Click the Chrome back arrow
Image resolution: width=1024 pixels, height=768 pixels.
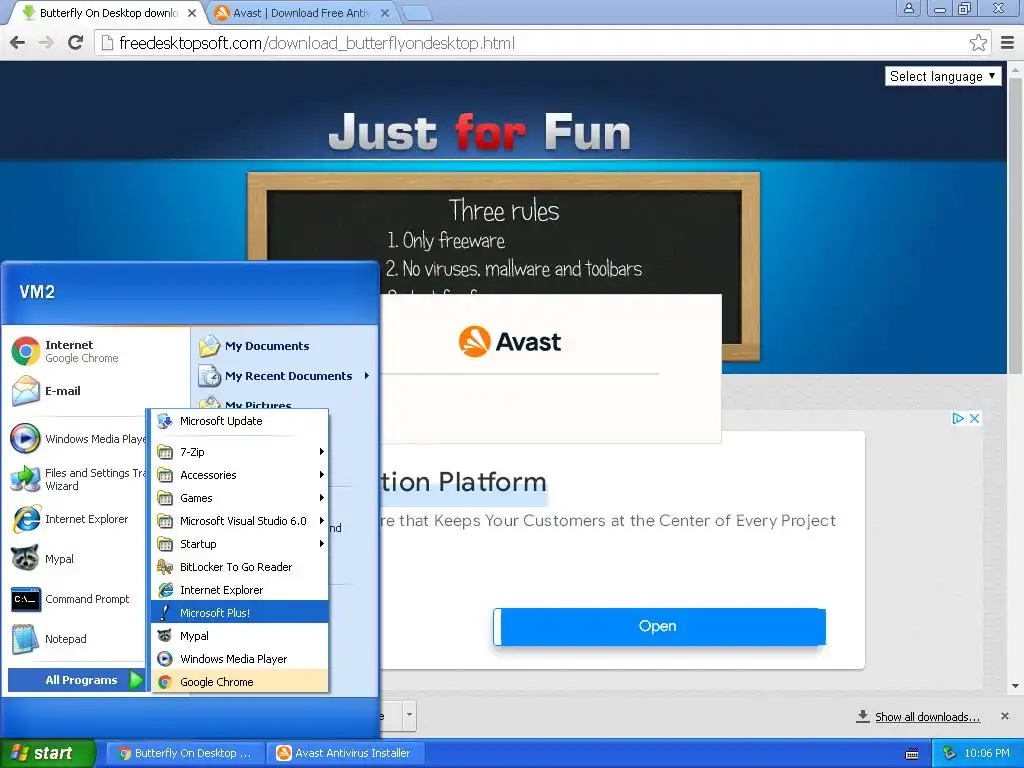coord(18,43)
